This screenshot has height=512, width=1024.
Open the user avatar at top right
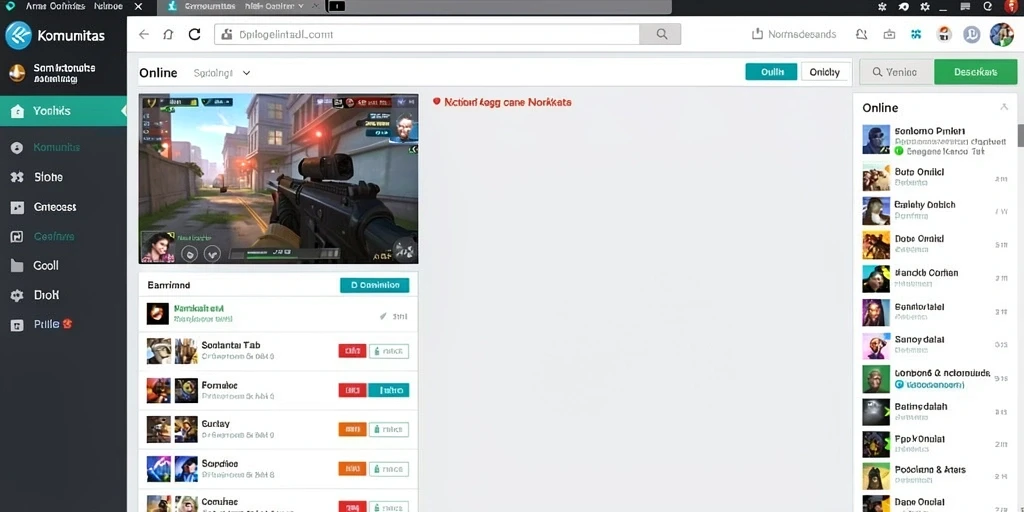pos(1001,34)
